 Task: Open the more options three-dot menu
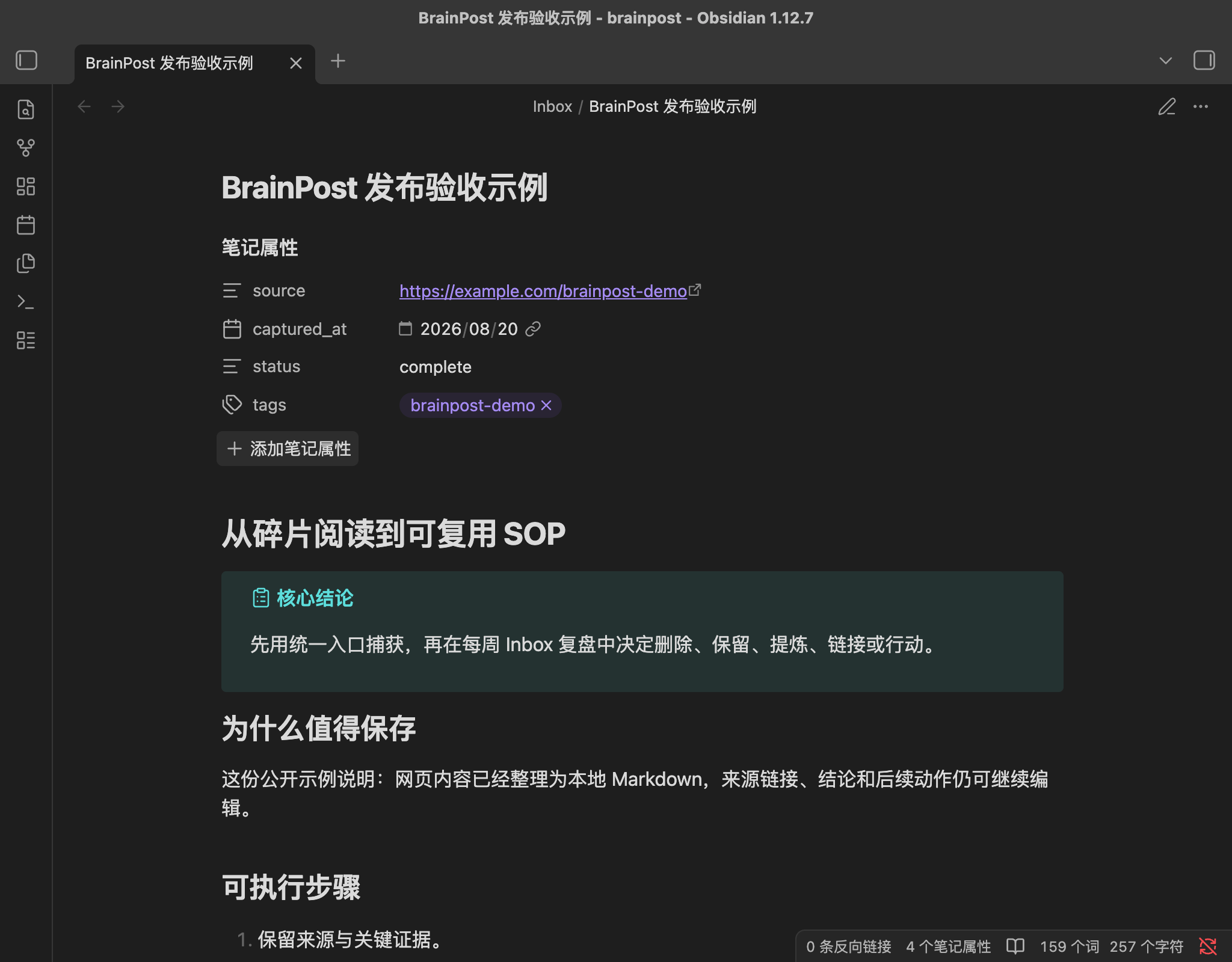pyautogui.click(x=1201, y=107)
